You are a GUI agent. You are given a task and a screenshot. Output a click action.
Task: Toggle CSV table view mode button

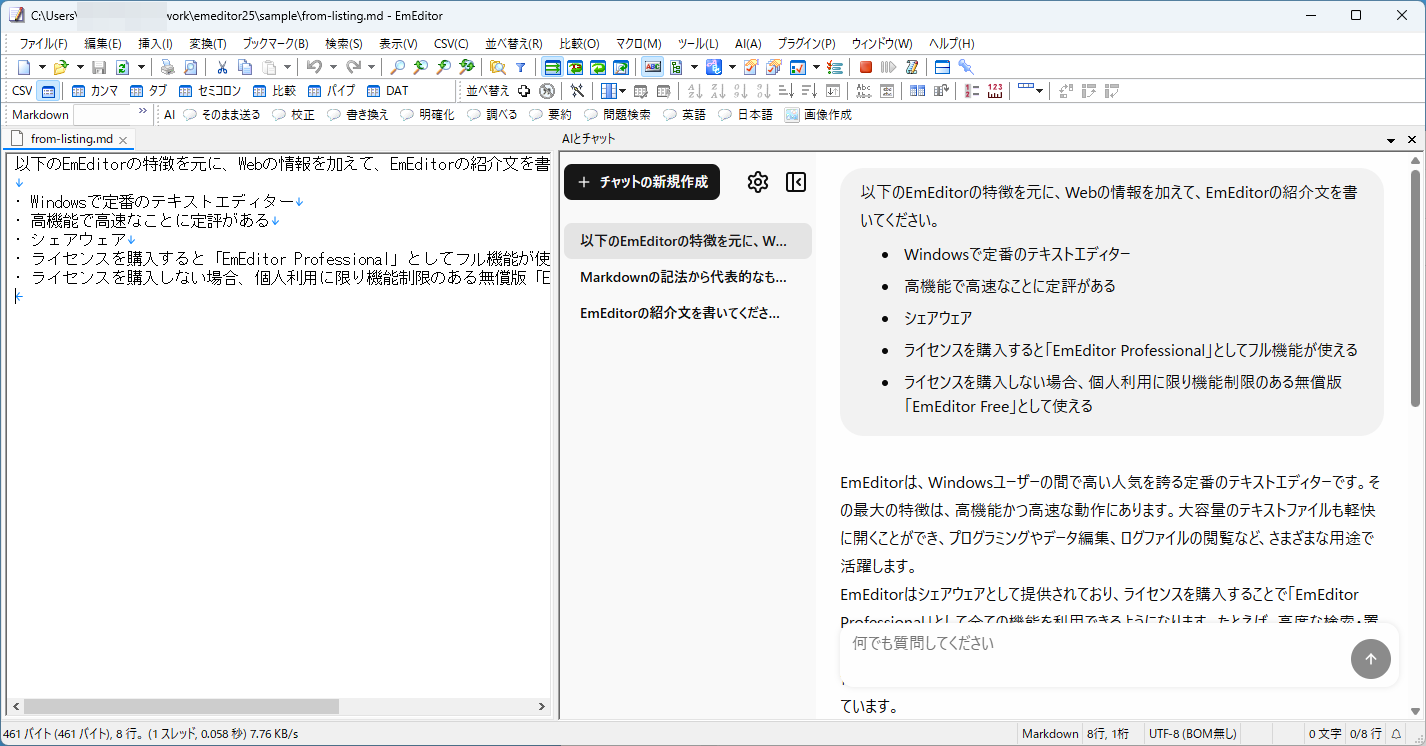(47, 91)
